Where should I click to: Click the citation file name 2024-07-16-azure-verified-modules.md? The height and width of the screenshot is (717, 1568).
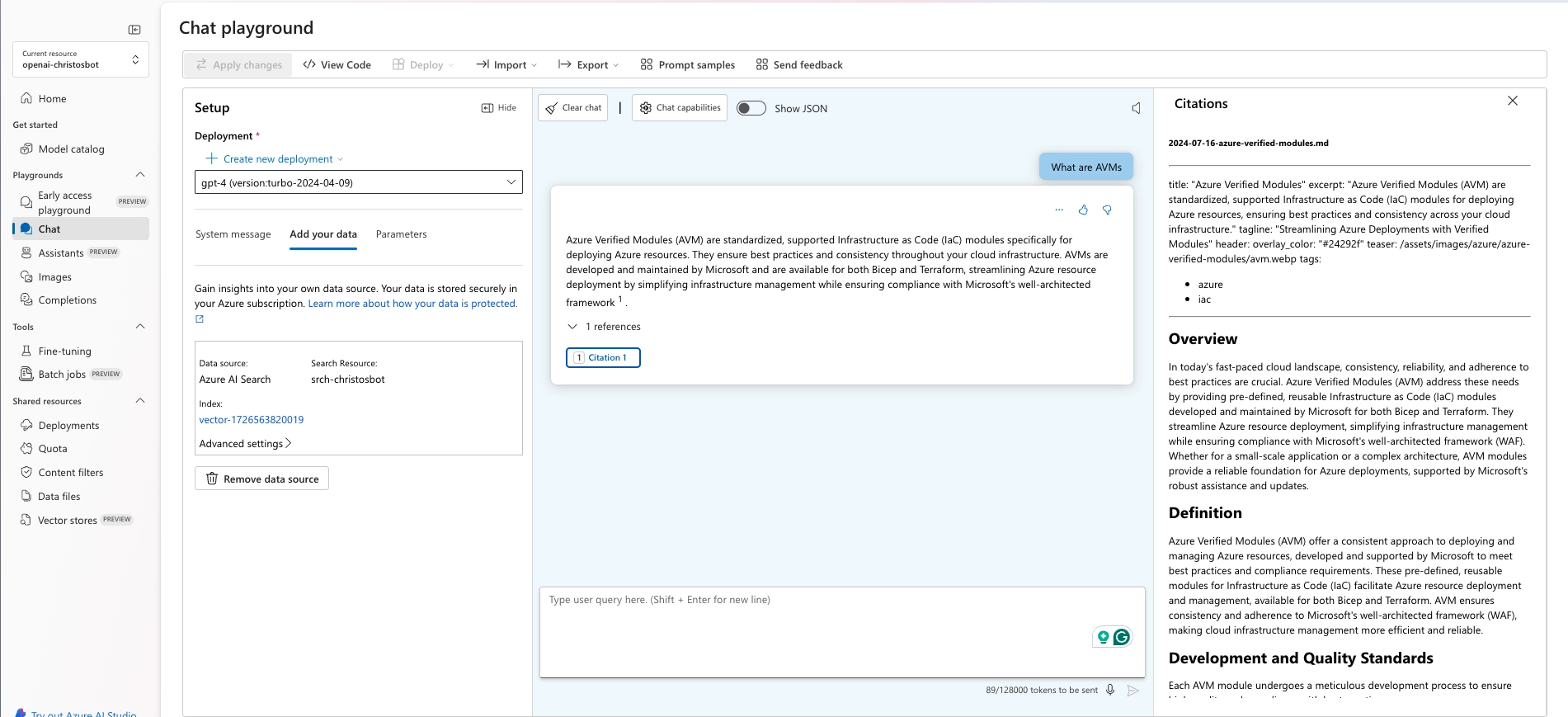[1248, 143]
